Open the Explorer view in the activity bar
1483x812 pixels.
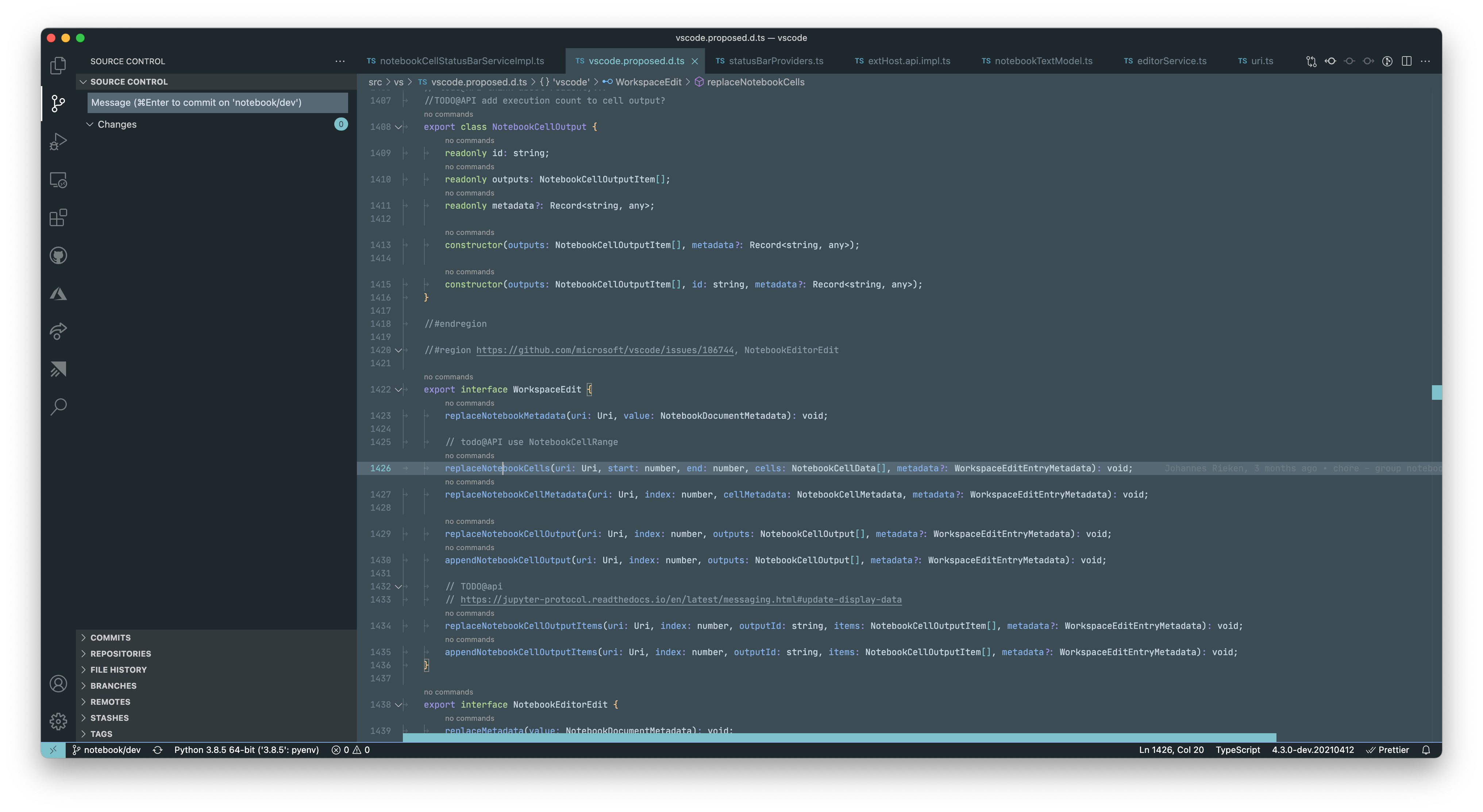(58, 65)
